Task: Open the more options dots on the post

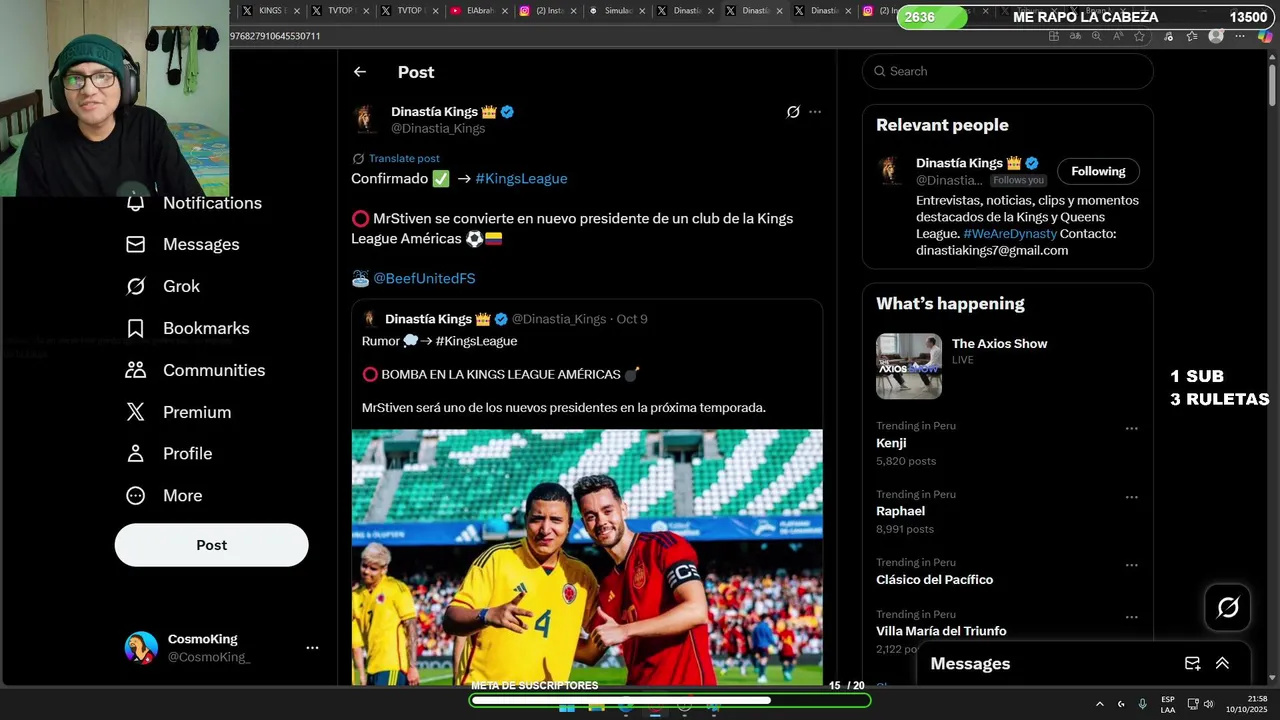Action: pyautogui.click(x=815, y=112)
